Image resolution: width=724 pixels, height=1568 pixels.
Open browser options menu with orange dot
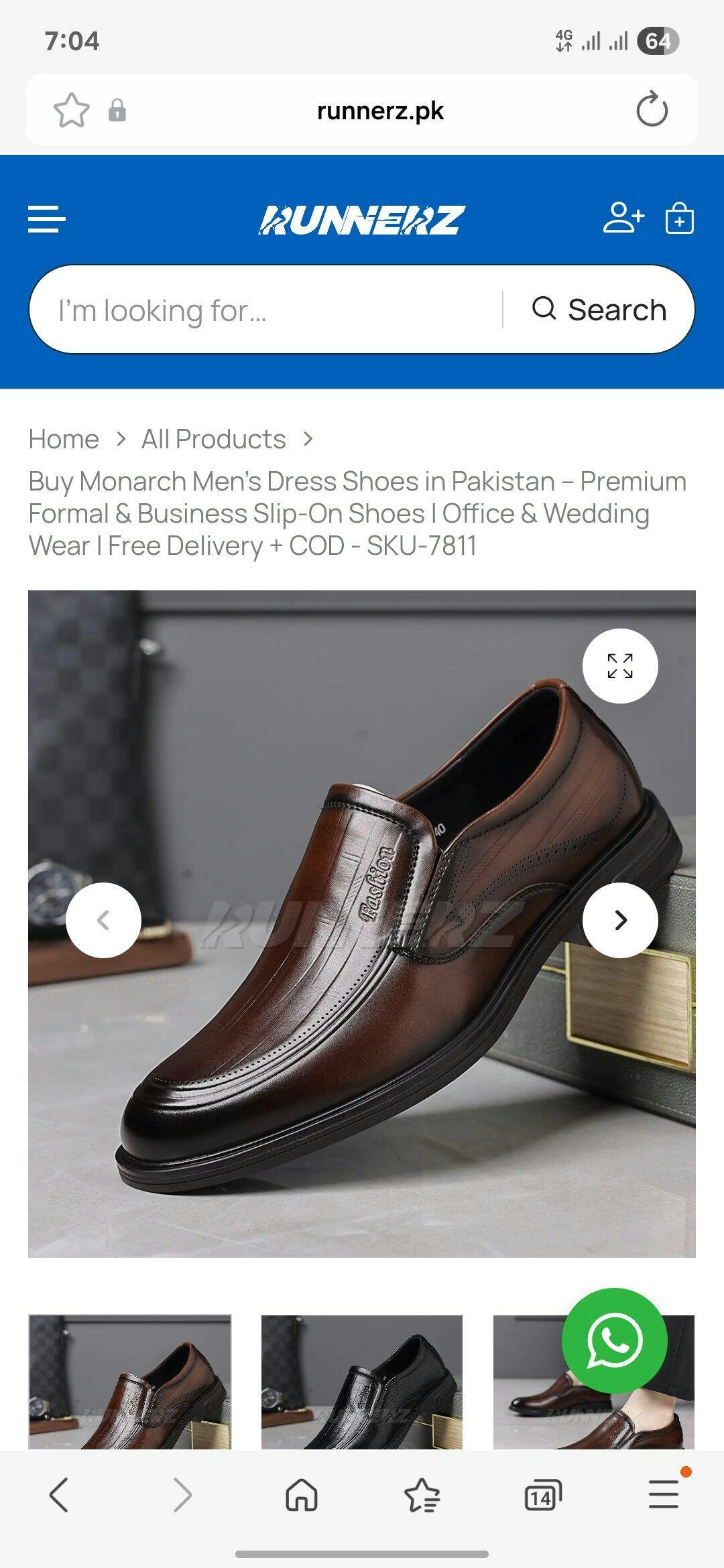click(x=664, y=1494)
